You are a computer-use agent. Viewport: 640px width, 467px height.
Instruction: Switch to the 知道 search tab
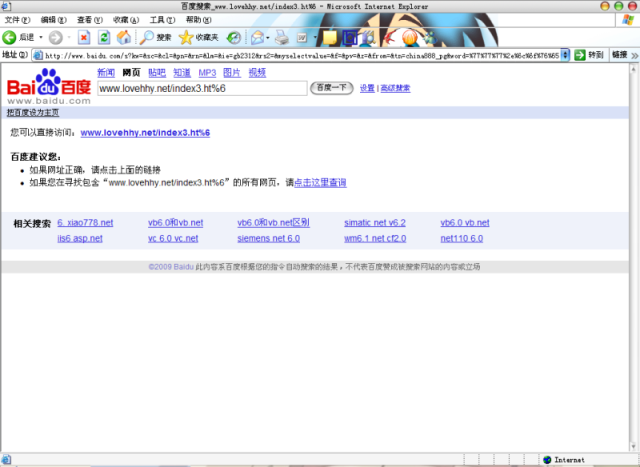pos(182,73)
